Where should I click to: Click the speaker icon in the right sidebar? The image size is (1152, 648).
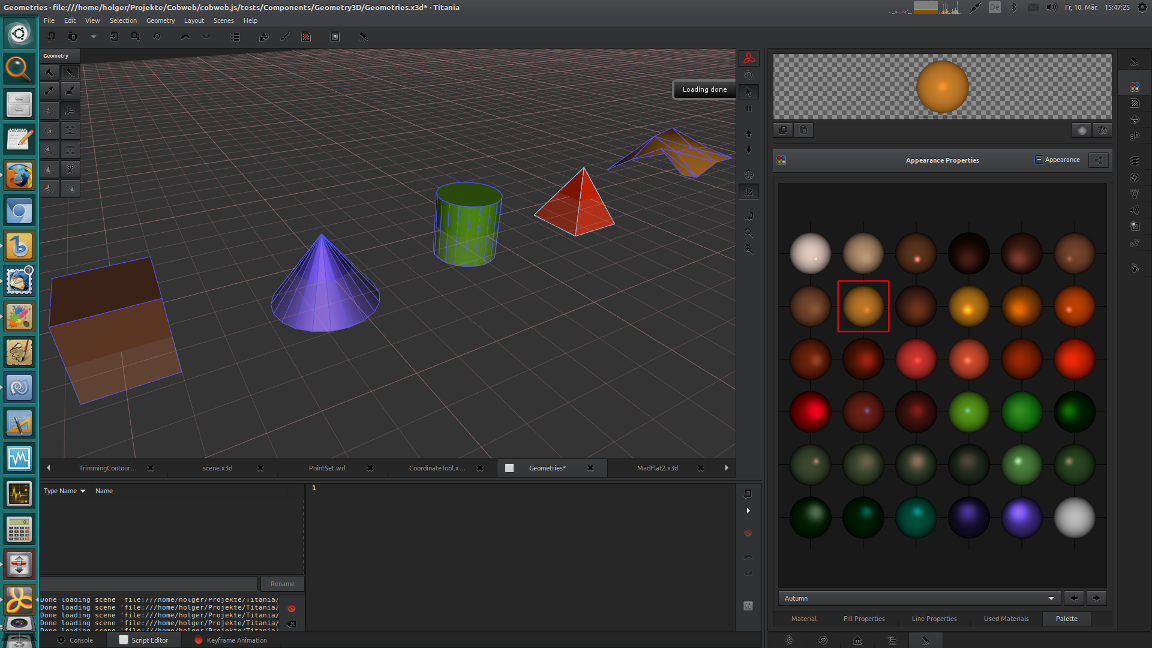click(x=1133, y=211)
